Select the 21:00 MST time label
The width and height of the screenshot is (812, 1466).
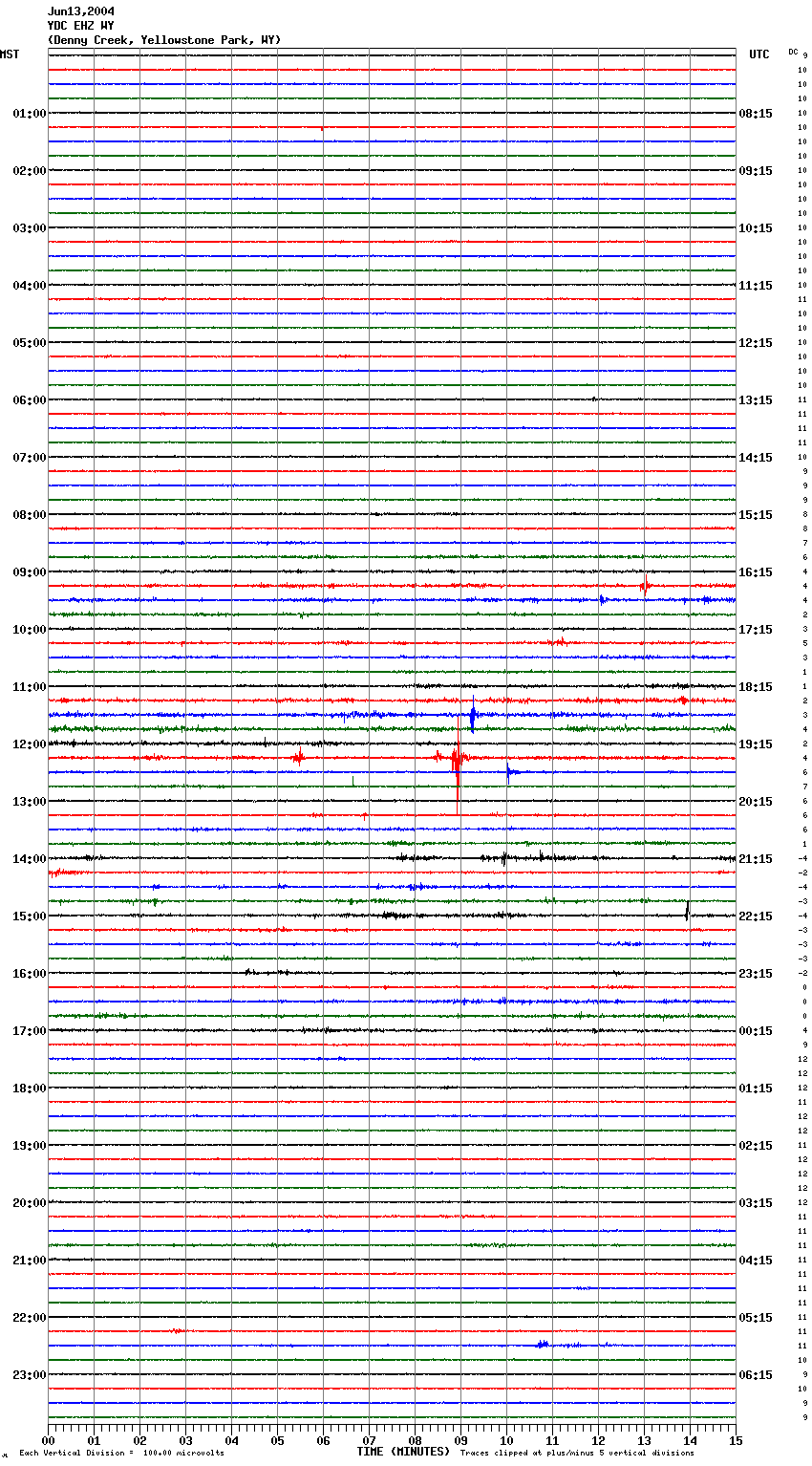30,1261
